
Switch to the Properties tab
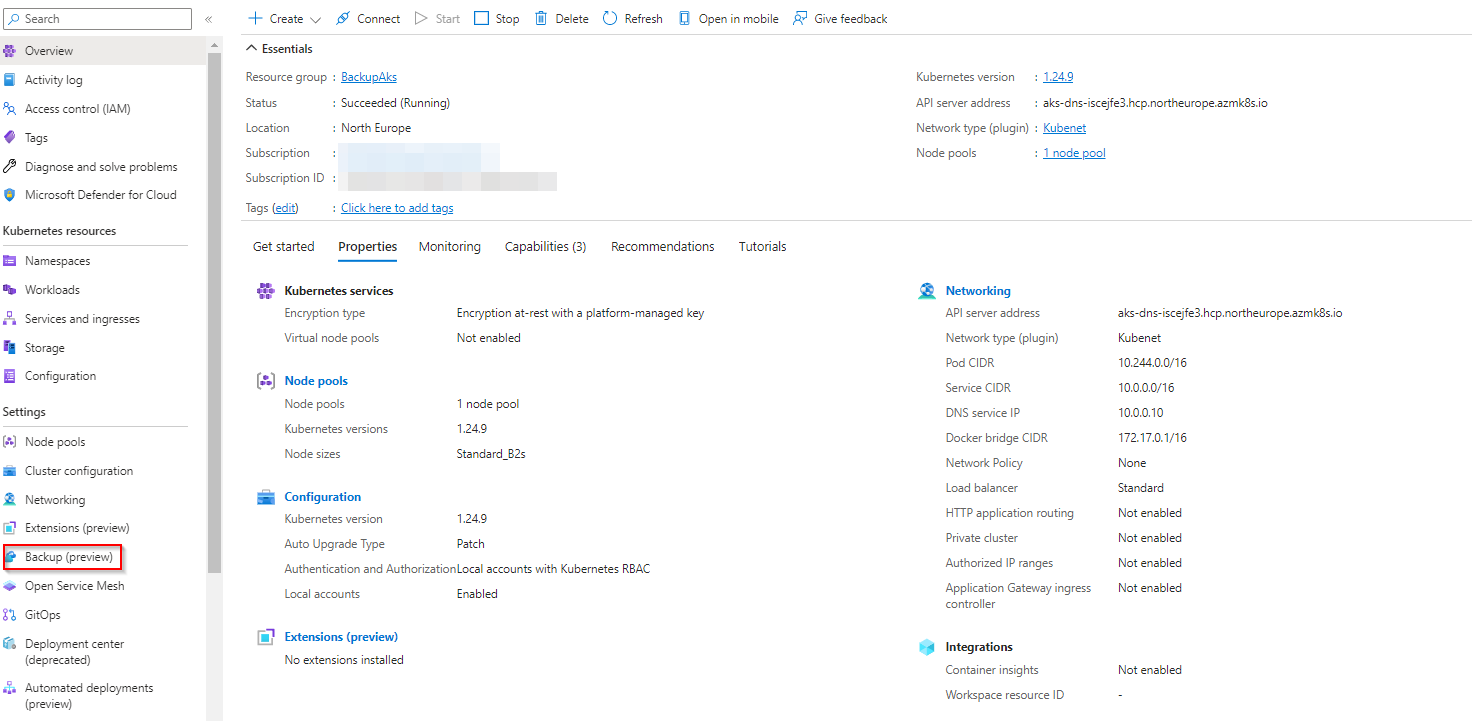coord(367,246)
